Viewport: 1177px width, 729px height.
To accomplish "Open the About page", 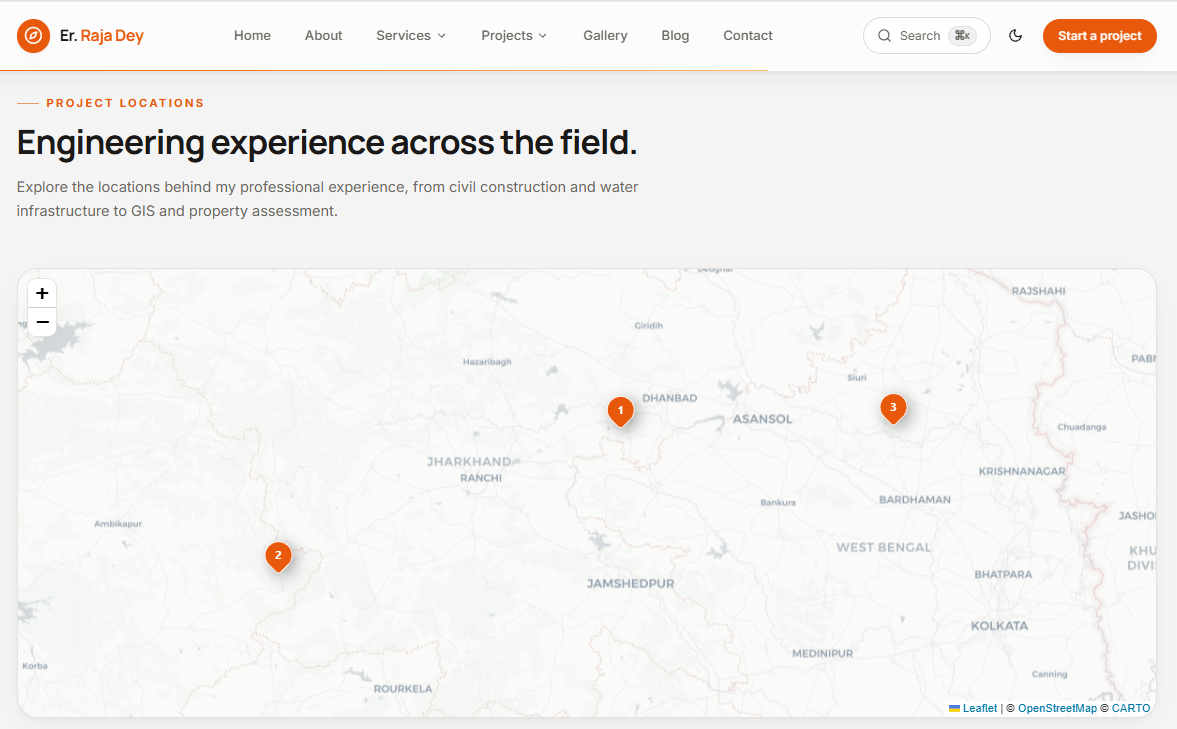I will [324, 35].
